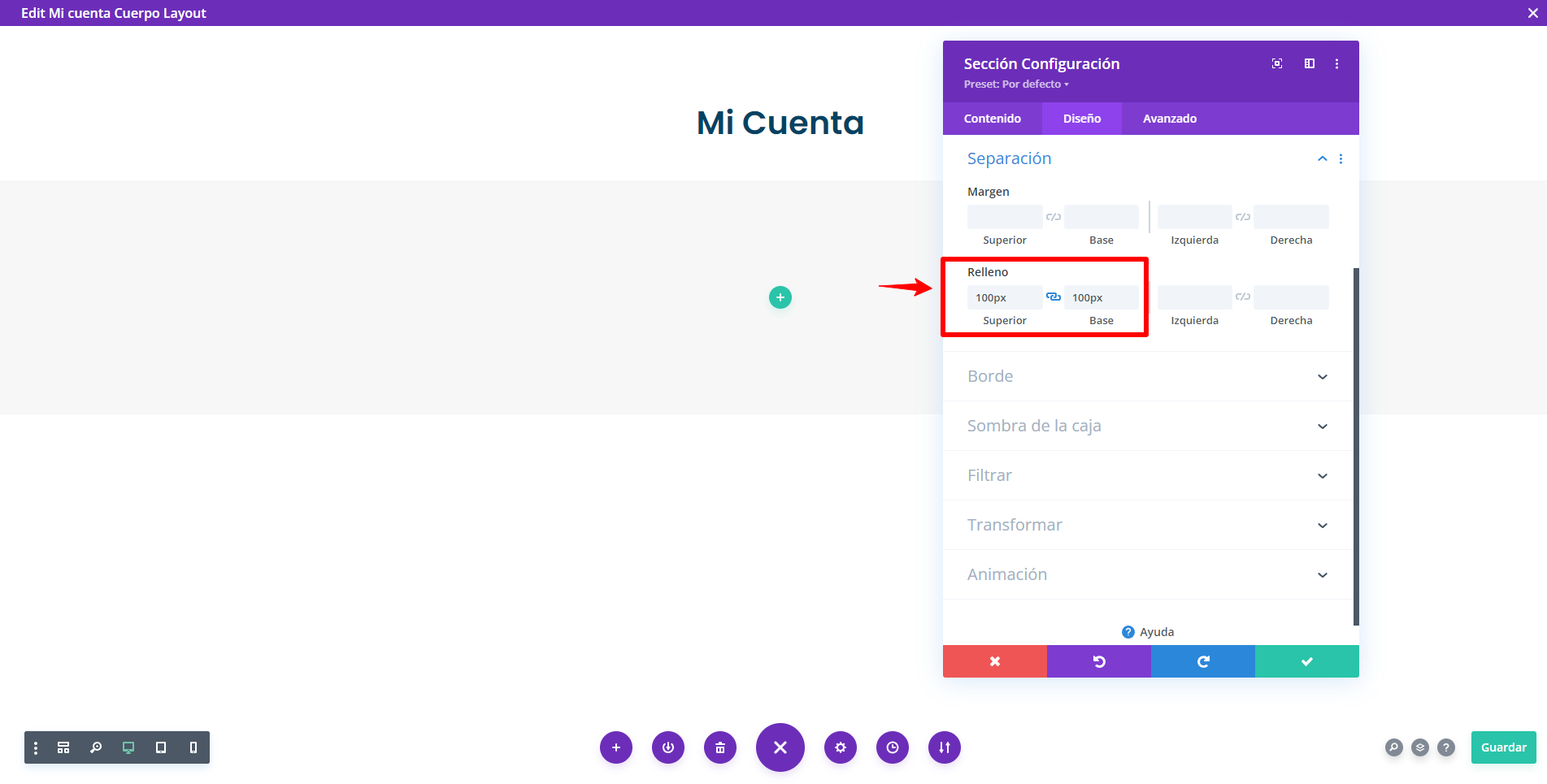The image size is (1547, 784).
Task: Click the settings panel scrollbar
Action: click(1356, 447)
